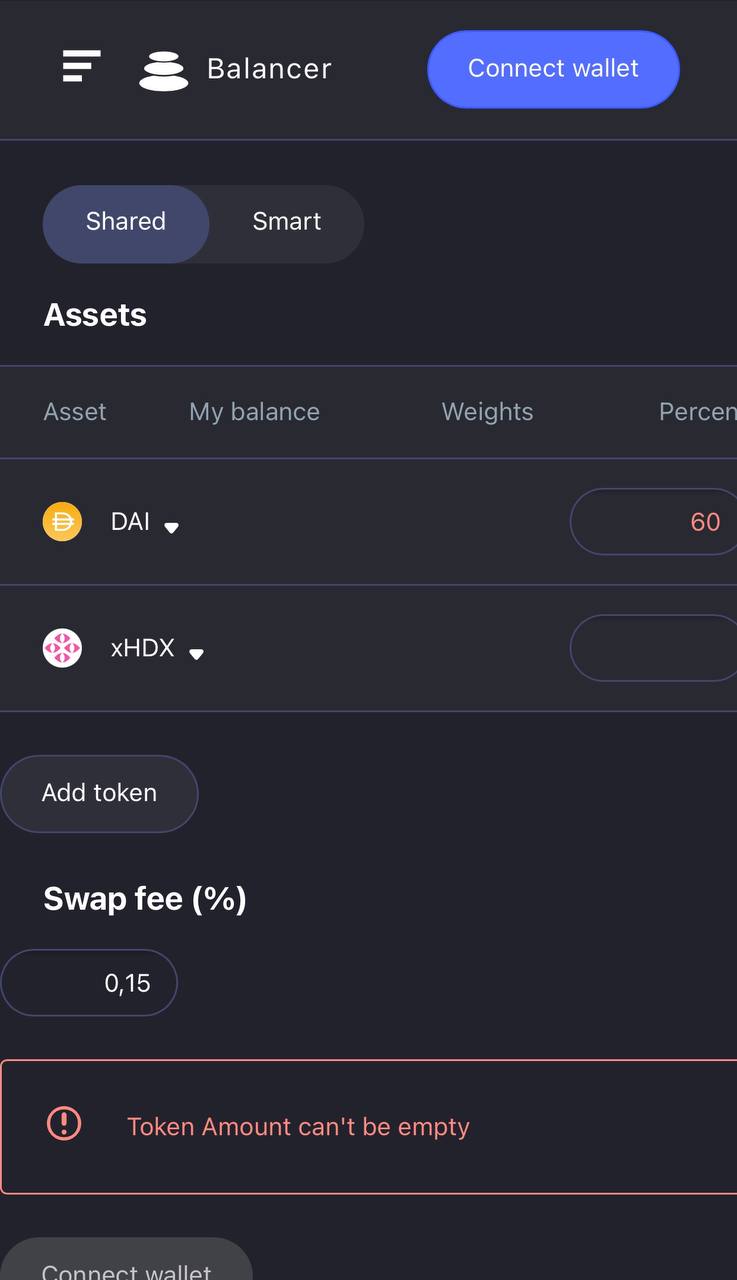
Task: Click the DAI token name label
Action: tap(130, 522)
